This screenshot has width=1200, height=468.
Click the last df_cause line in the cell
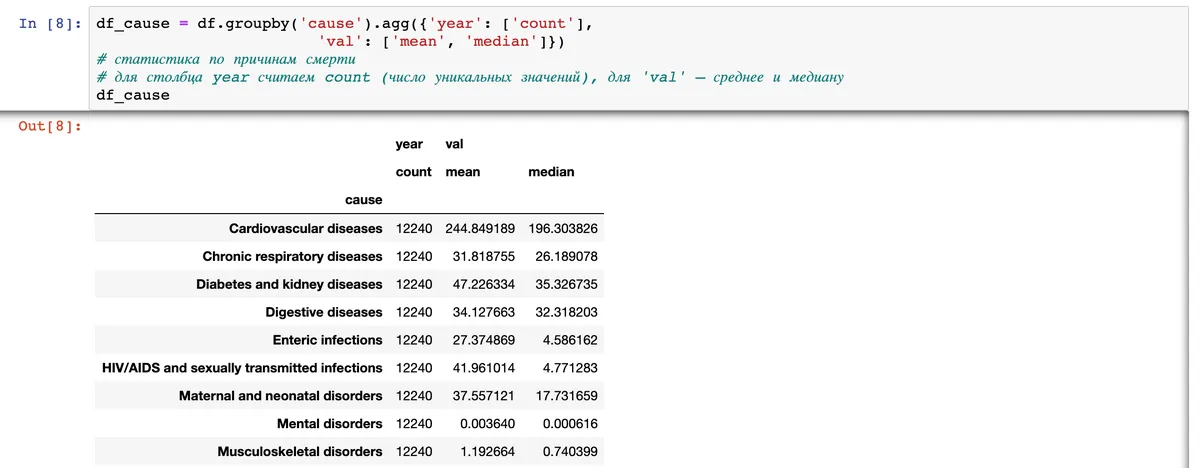(x=133, y=95)
